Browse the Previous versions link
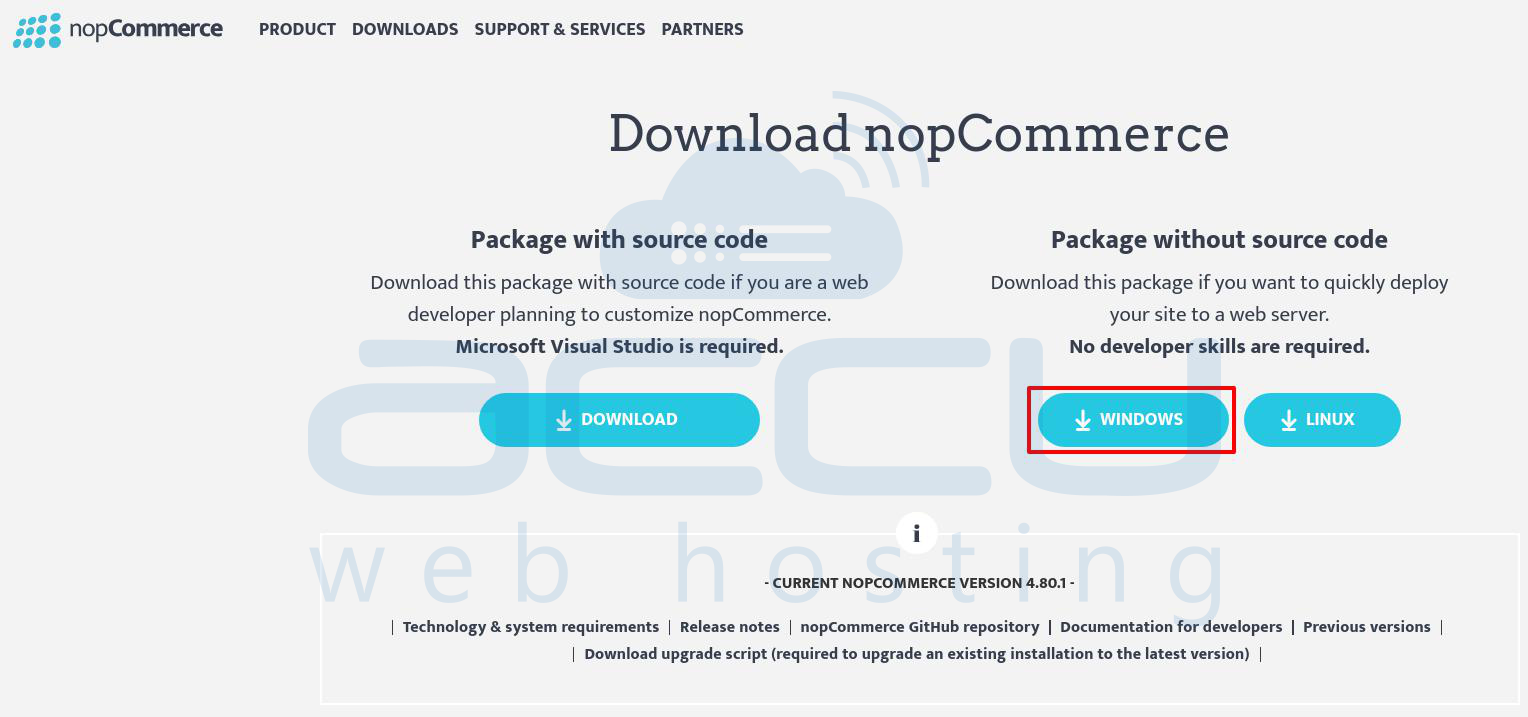Screen dimensions: 1528x717 (x=1367, y=627)
